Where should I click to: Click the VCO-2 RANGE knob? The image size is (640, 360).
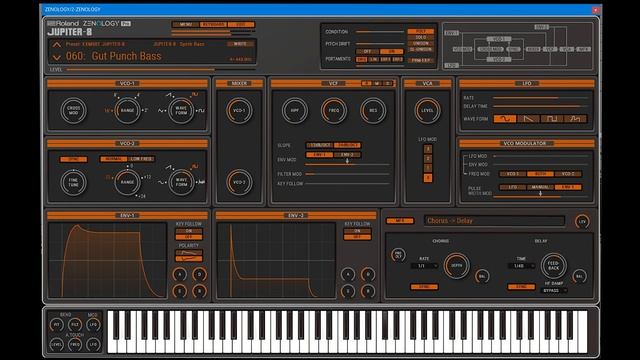point(127,182)
